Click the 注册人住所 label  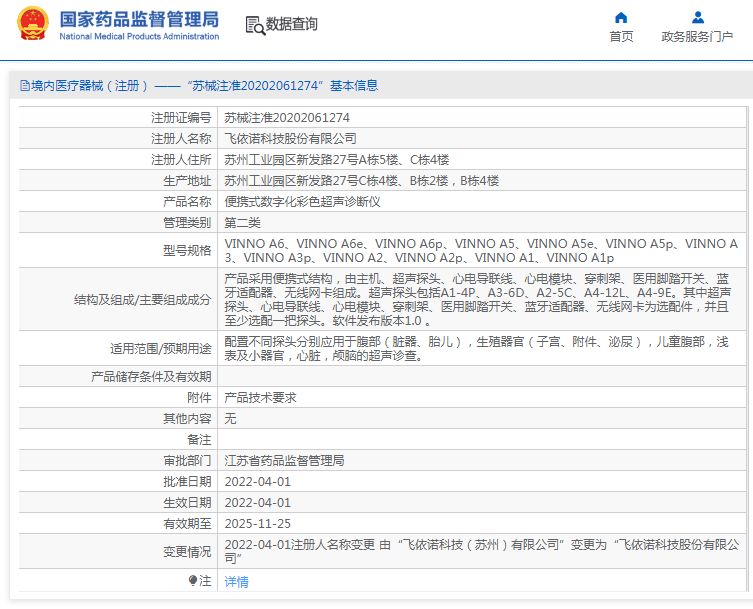(181, 160)
